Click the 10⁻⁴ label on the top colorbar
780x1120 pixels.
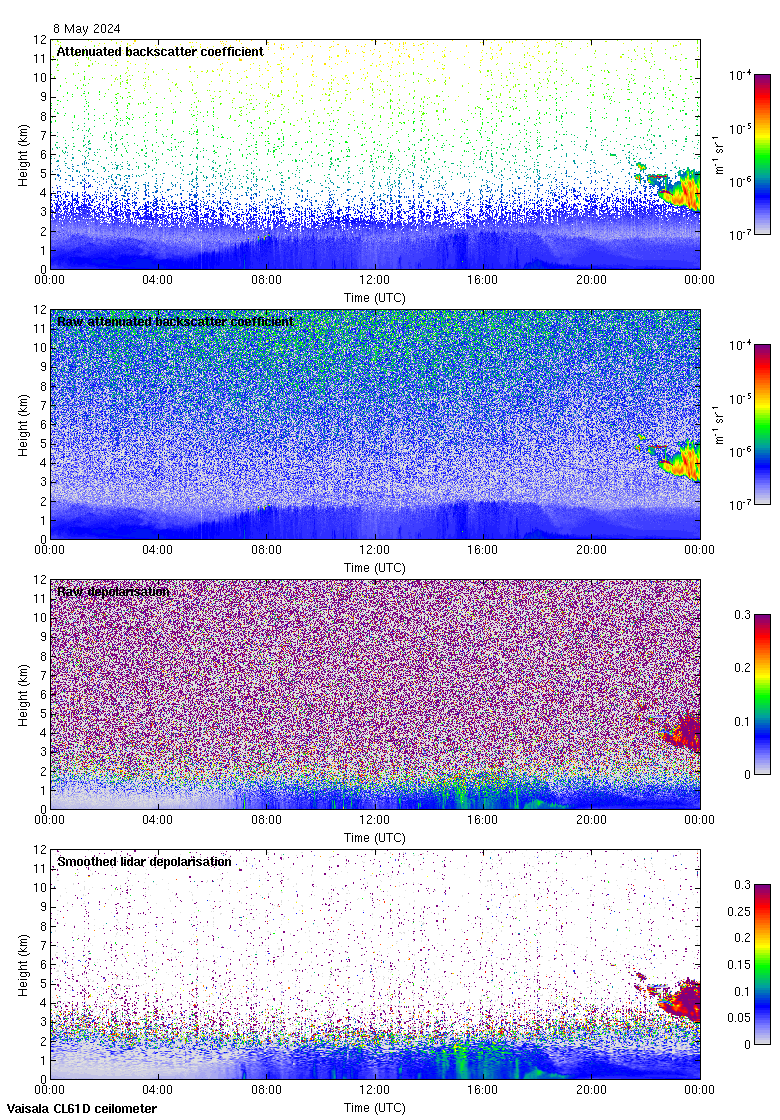[x=740, y=75]
